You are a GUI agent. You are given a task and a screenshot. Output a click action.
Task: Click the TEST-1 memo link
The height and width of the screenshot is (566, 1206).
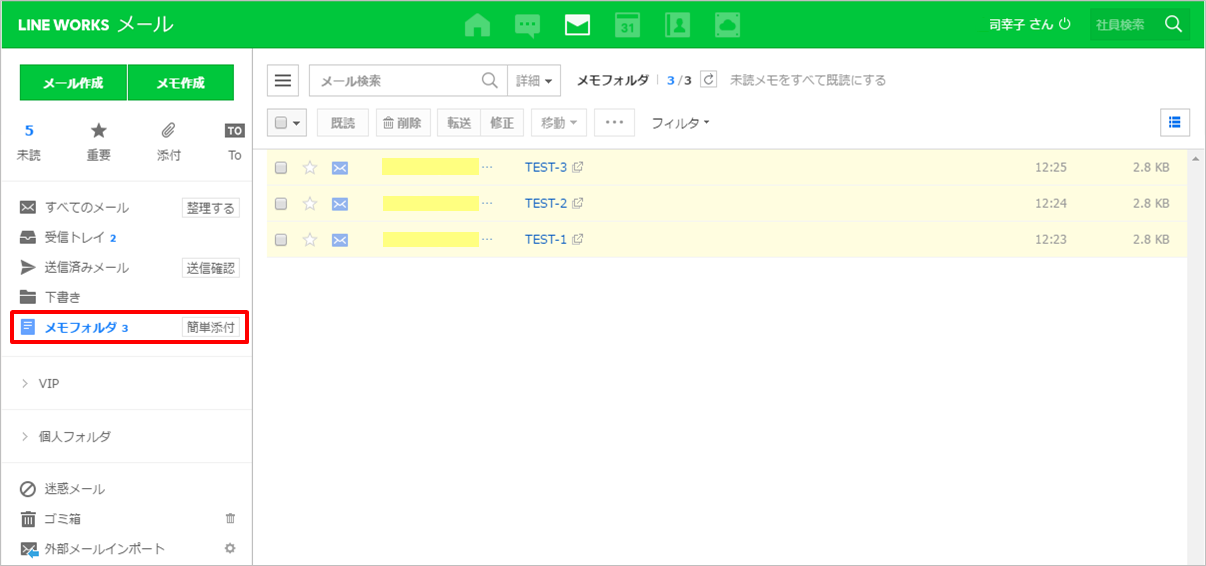tap(545, 239)
